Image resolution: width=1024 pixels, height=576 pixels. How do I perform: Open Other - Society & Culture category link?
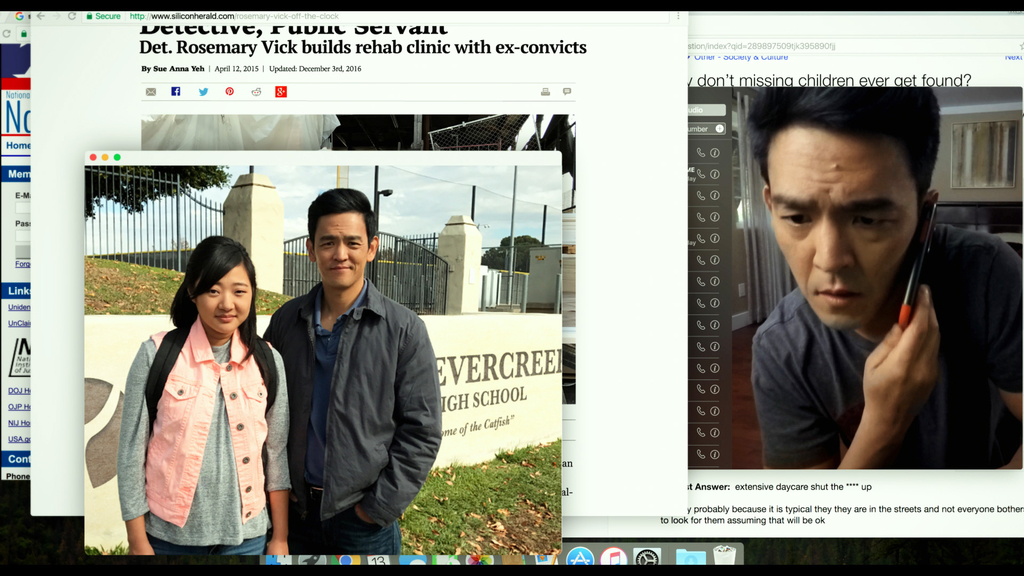[741, 57]
